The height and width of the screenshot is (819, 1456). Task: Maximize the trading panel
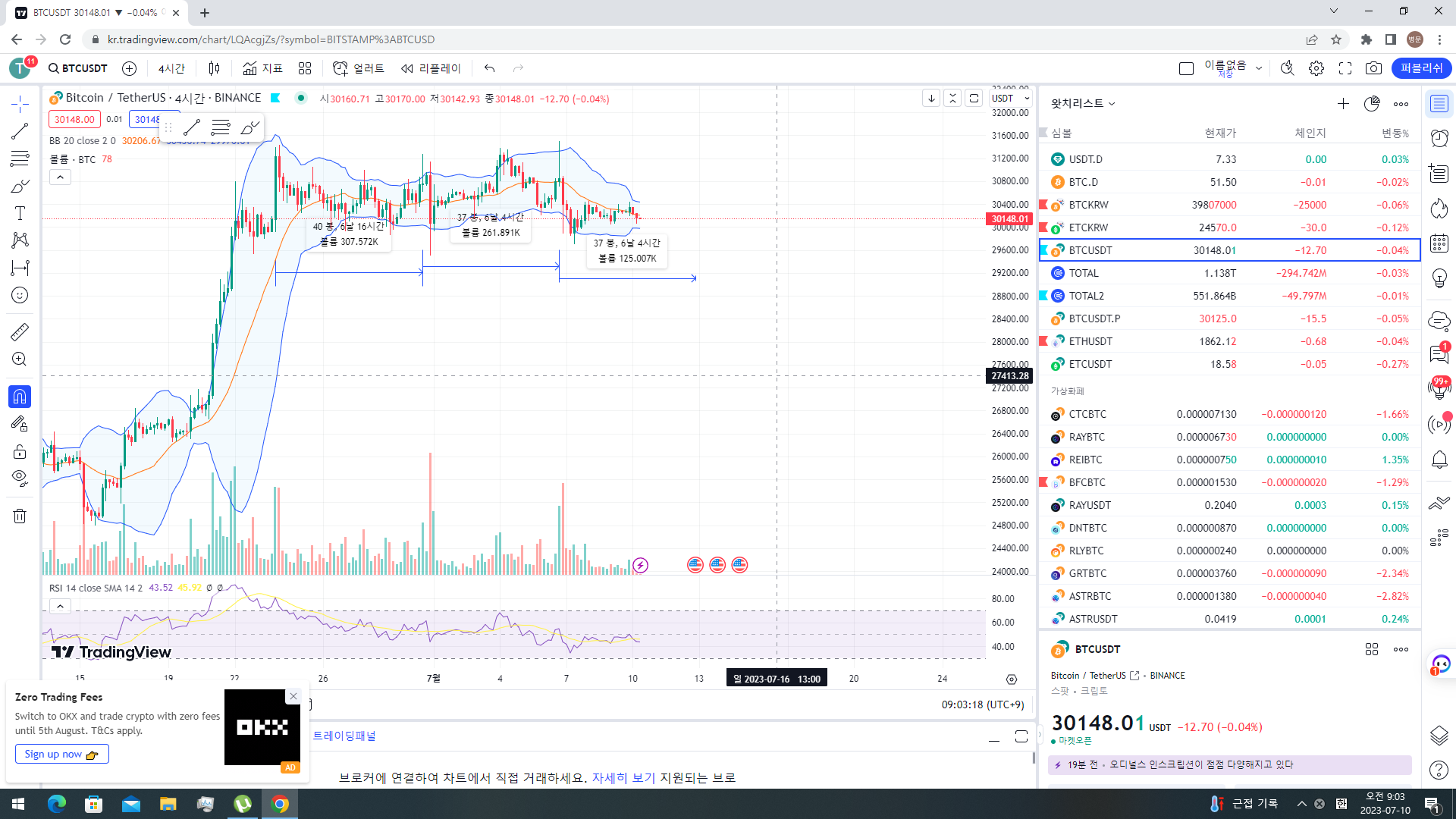pos(1021,737)
